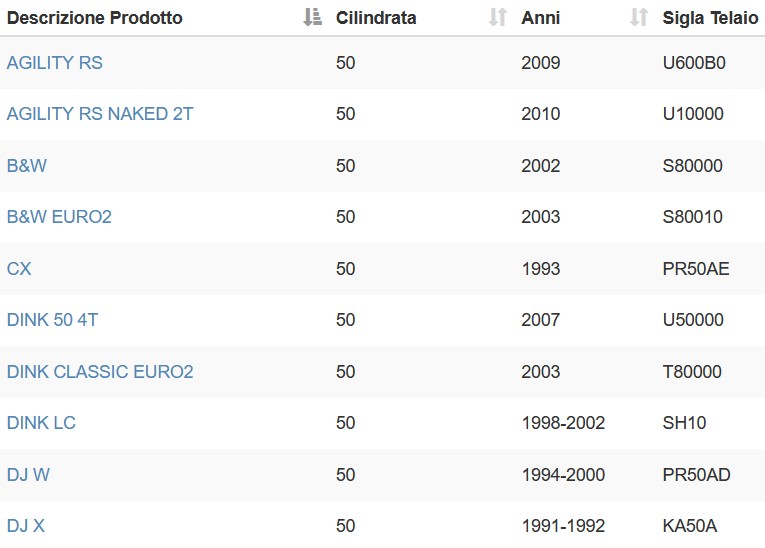Viewport: 765px width, 548px height.
Task: Open the AGILITY RS product link
Action: click(x=55, y=63)
